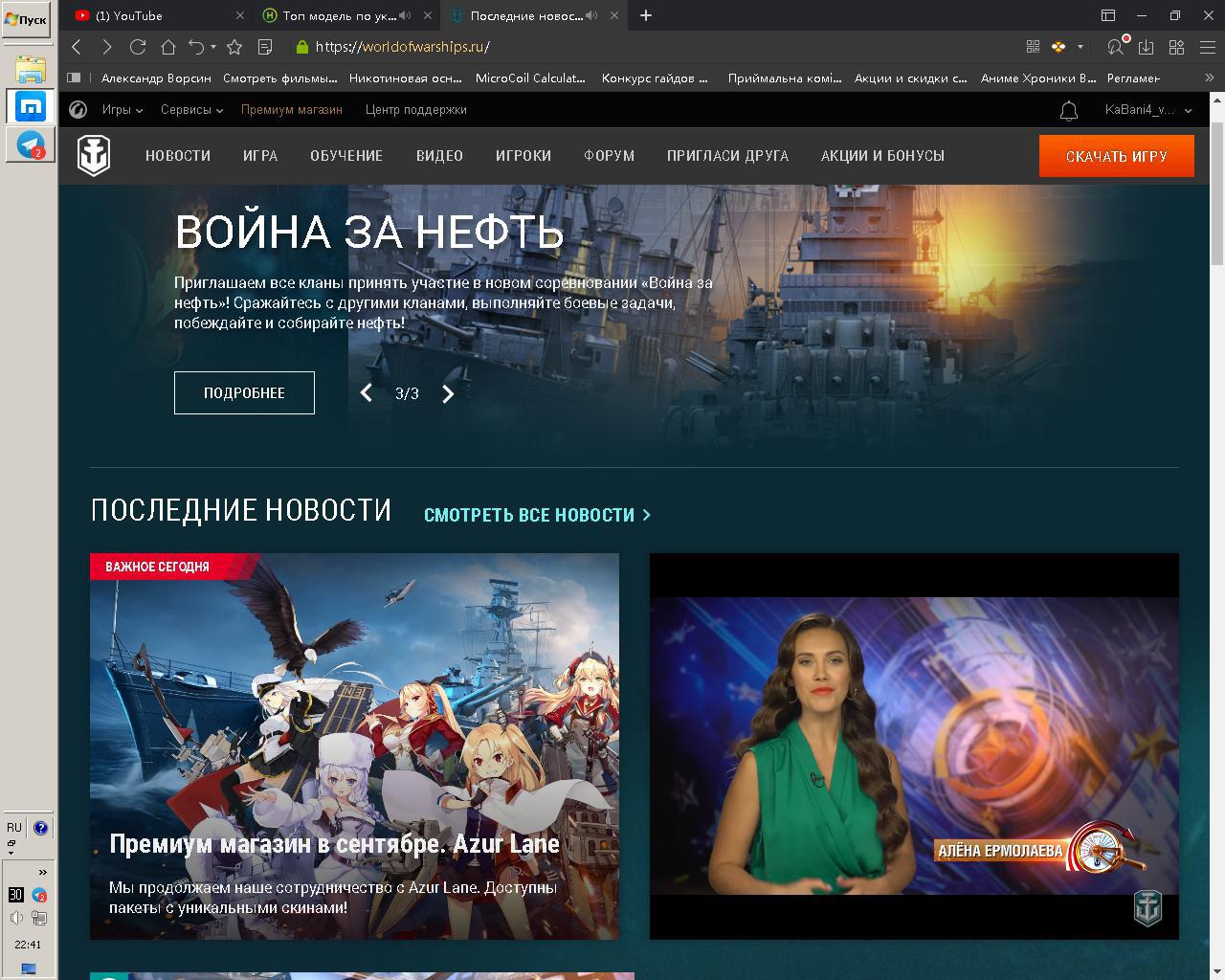The height and width of the screenshot is (980, 1225).
Task: Open the Центр поддержки link
Action: pyautogui.click(x=416, y=110)
